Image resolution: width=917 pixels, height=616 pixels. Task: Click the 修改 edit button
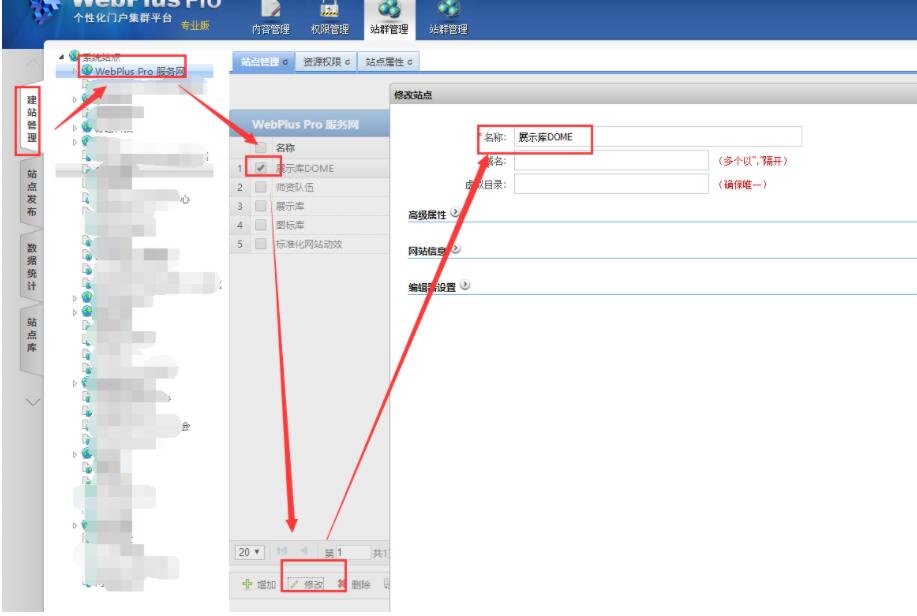[x=306, y=584]
